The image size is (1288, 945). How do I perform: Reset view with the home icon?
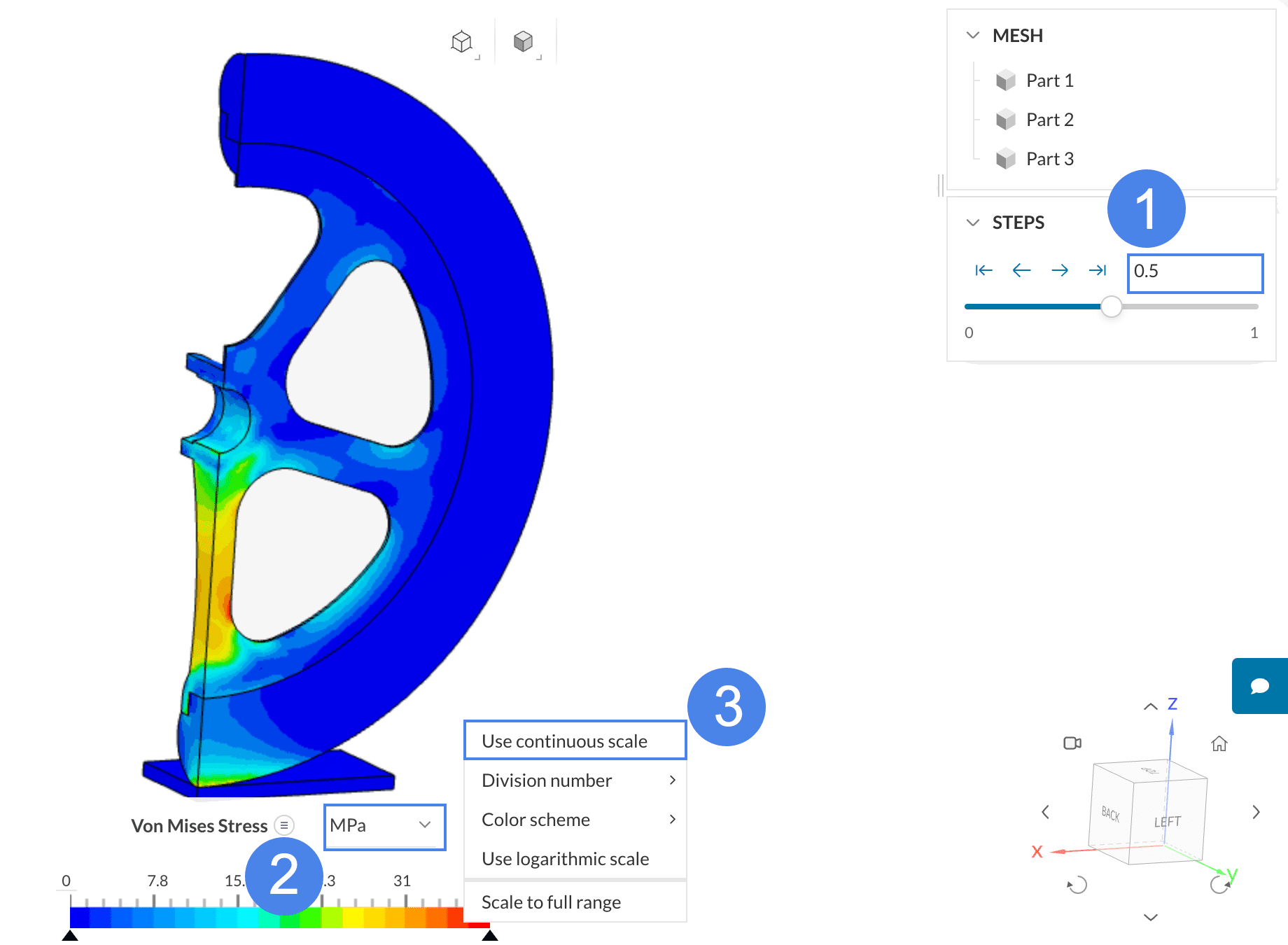[1219, 743]
